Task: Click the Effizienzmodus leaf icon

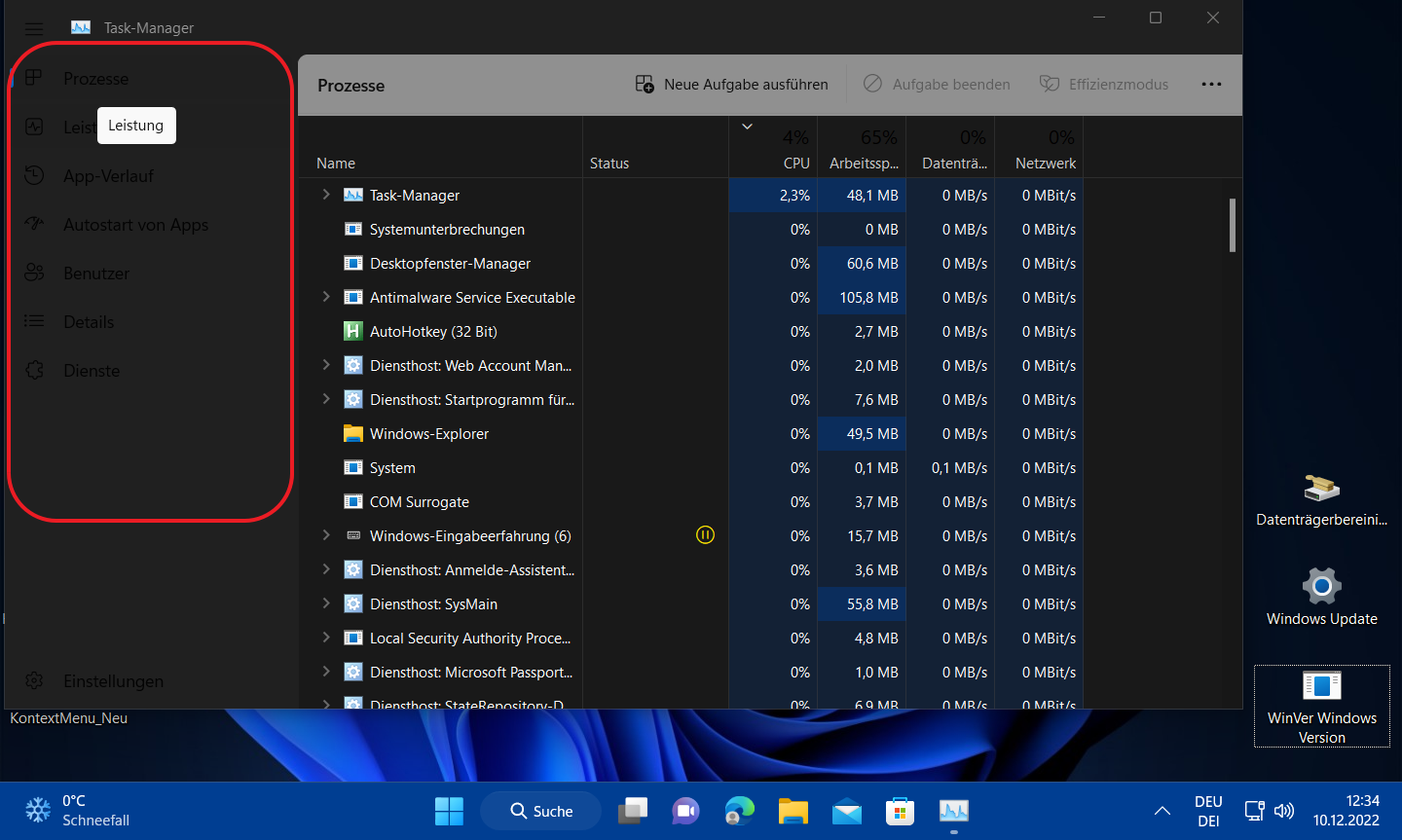Action: click(1049, 84)
